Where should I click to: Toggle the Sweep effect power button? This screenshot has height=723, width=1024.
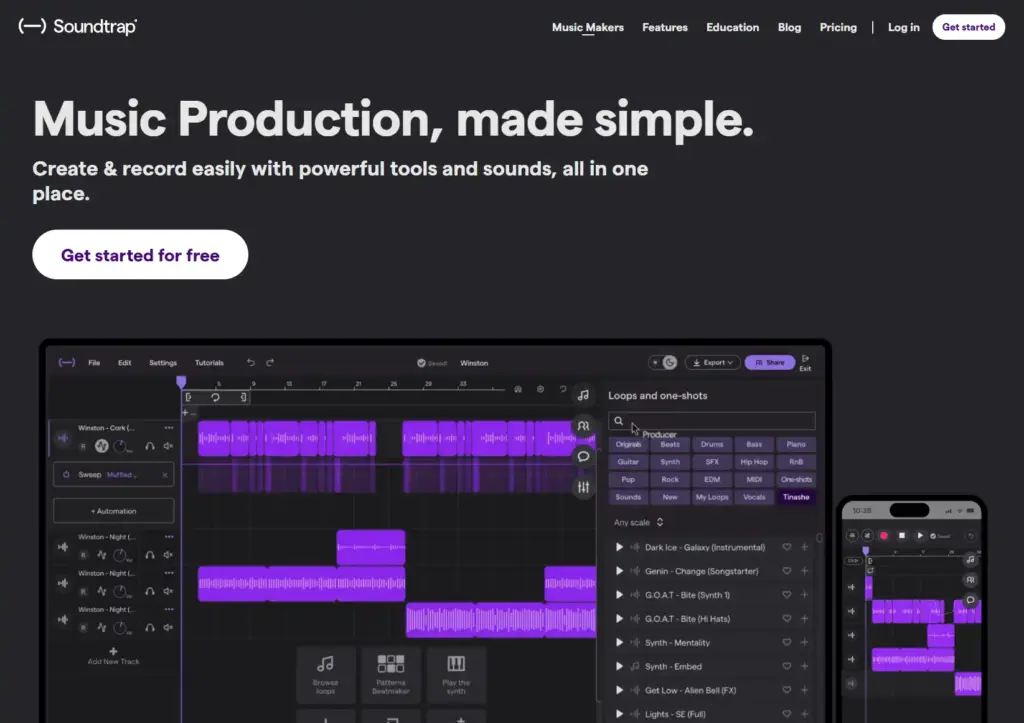(66, 475)
